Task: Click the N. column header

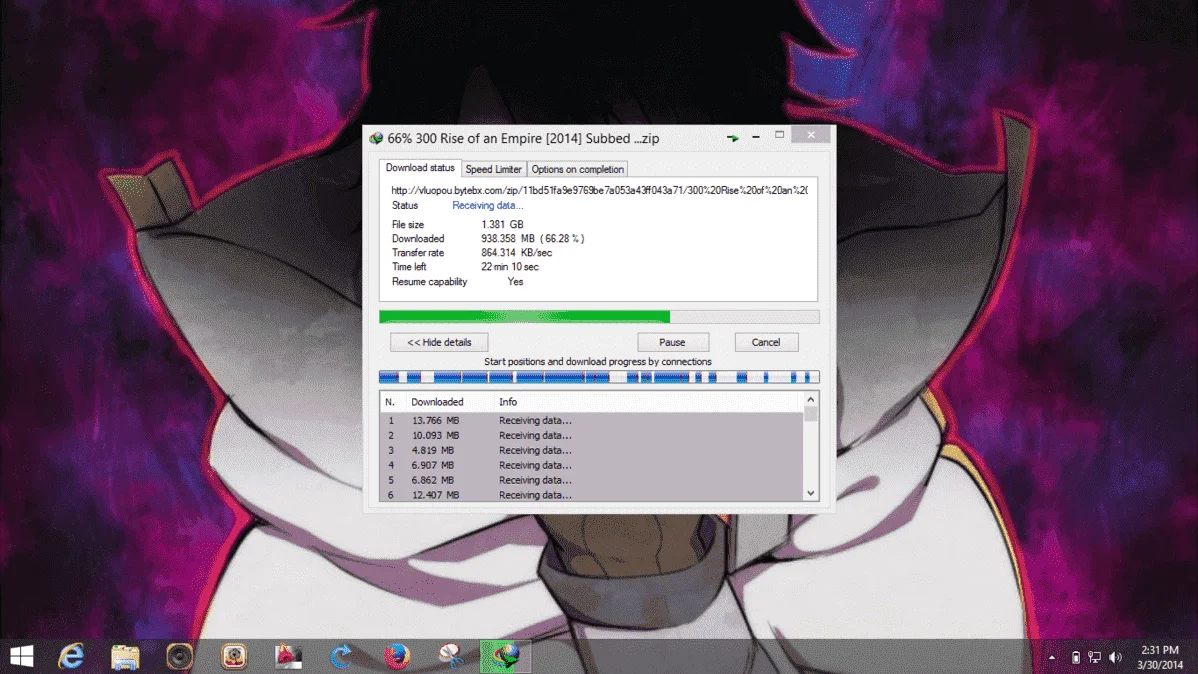Action: [x=390, y=402]
